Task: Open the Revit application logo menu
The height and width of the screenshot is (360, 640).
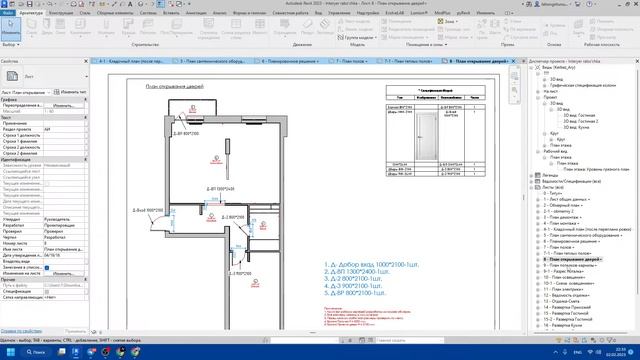Action: 4,4
